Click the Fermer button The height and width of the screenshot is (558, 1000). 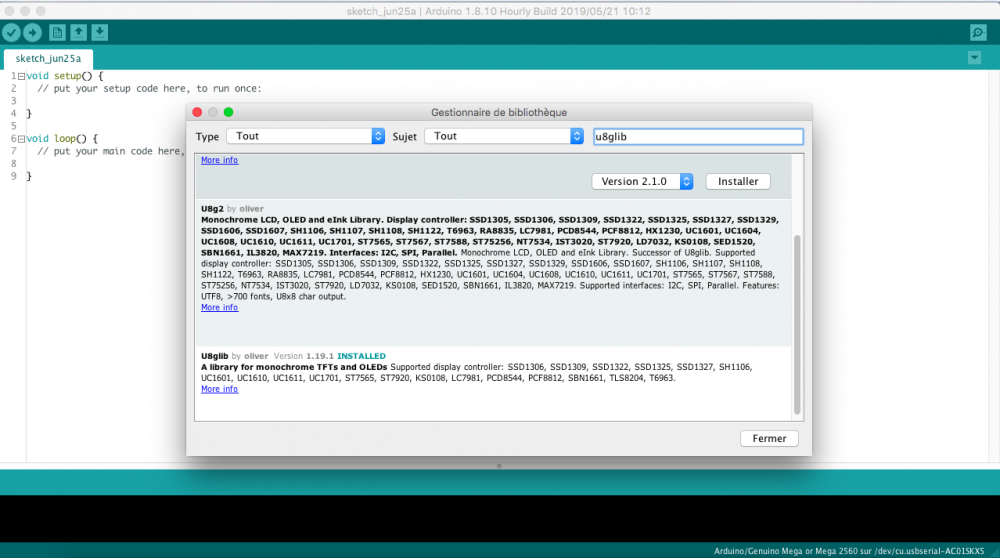click(x=769, y=439)
